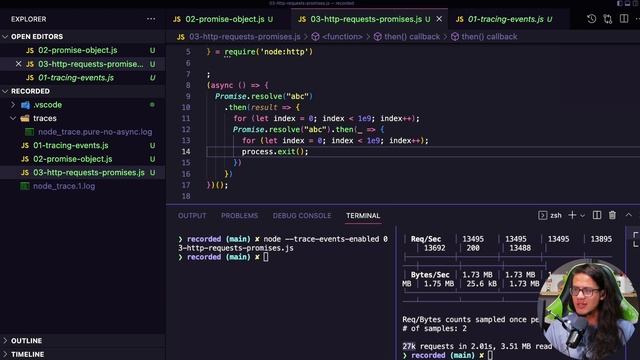
Task: Click the 03-http-requests-promises.js breadcrumb
Action: [x=244, y=37]
